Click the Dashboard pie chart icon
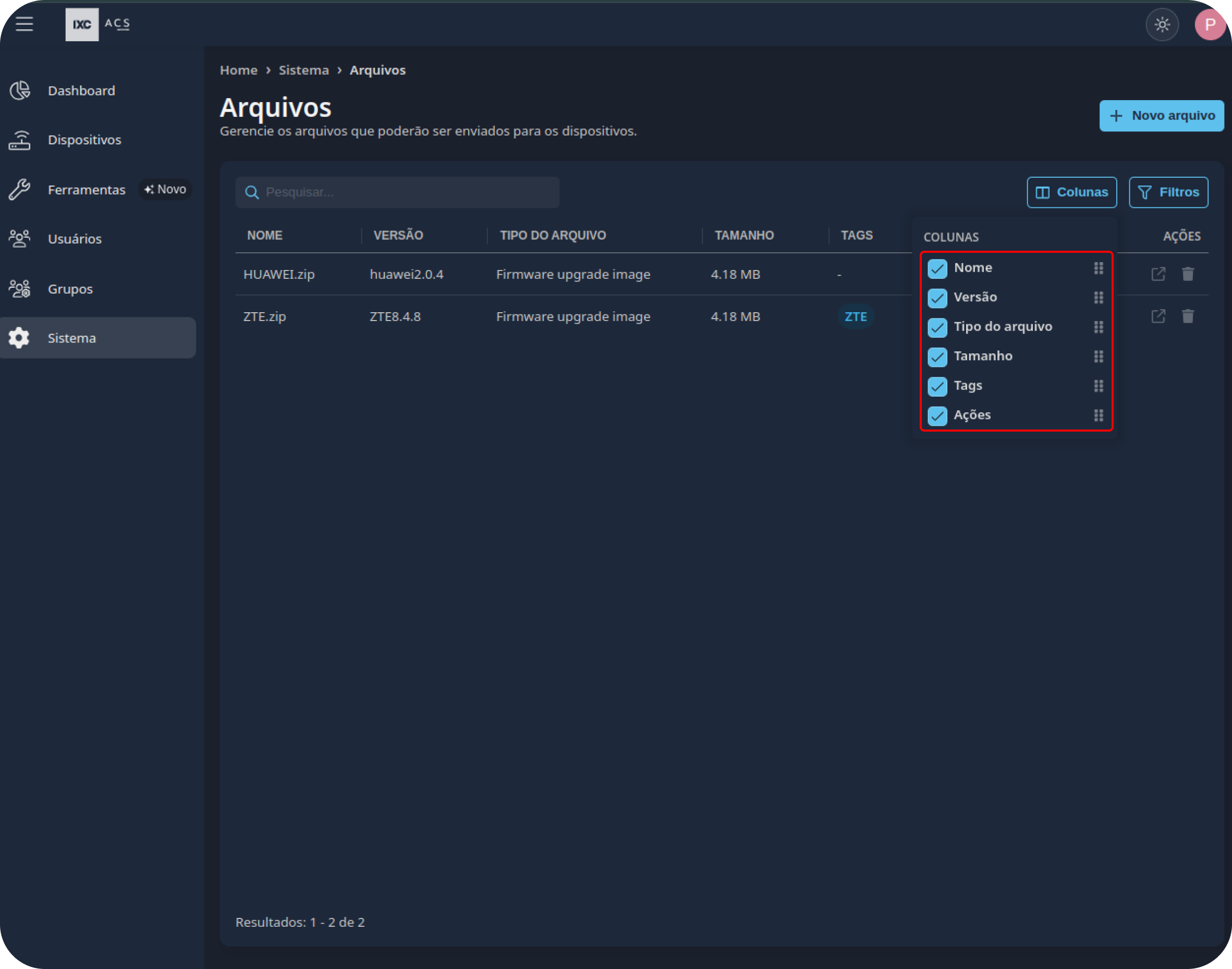The width and height of the screenshot is (1232, 969). pos(20,90)
